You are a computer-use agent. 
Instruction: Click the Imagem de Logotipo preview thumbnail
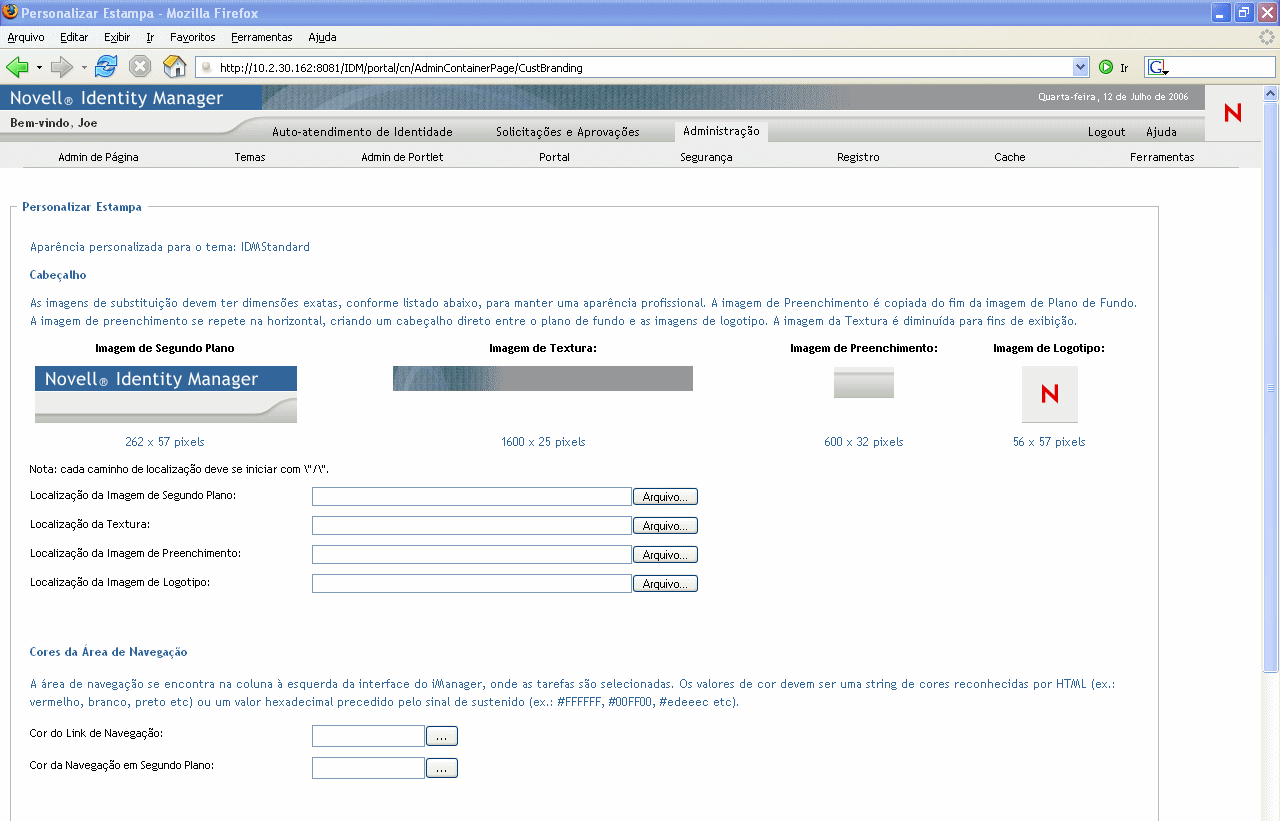(1050, 394)
